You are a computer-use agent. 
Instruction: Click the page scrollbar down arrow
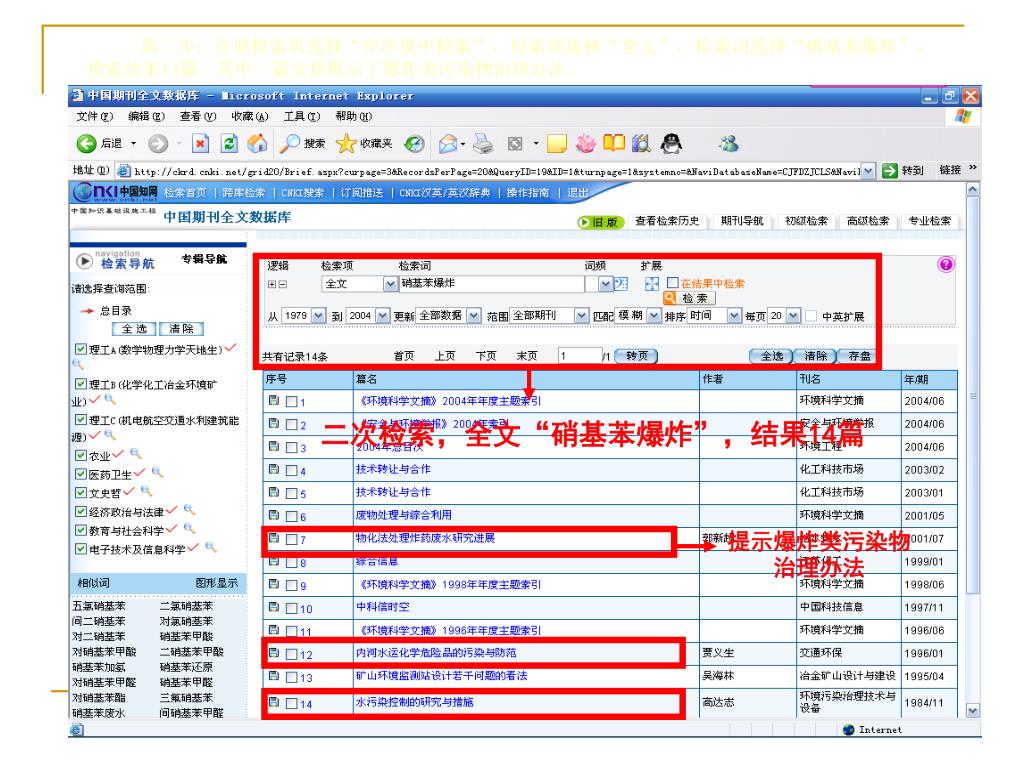coord(973,711)
